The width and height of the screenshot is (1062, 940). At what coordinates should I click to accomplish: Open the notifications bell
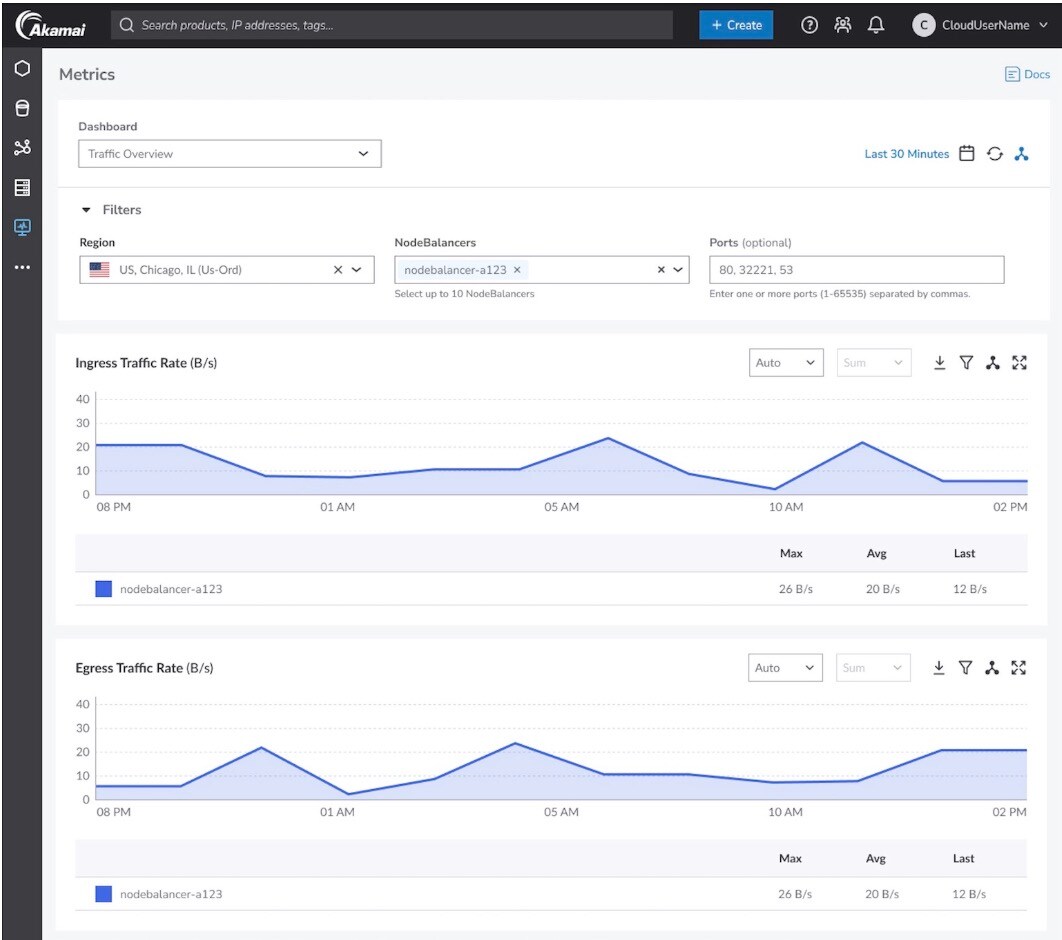[876, 25]
